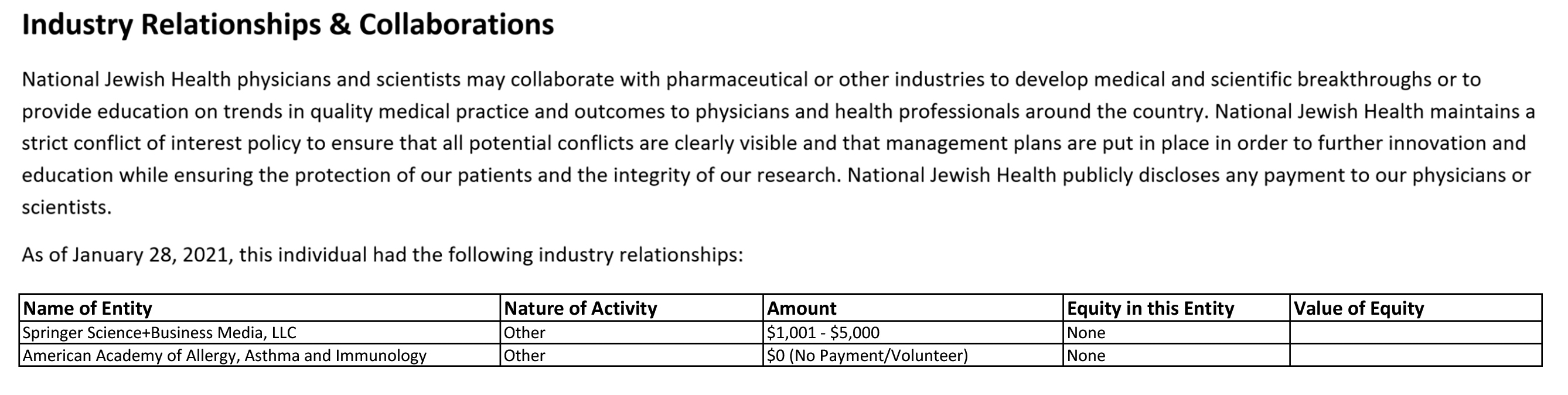Click the Value of Equity column header
This screenshot has width=1568, height=395.
tap(1416, 308)
